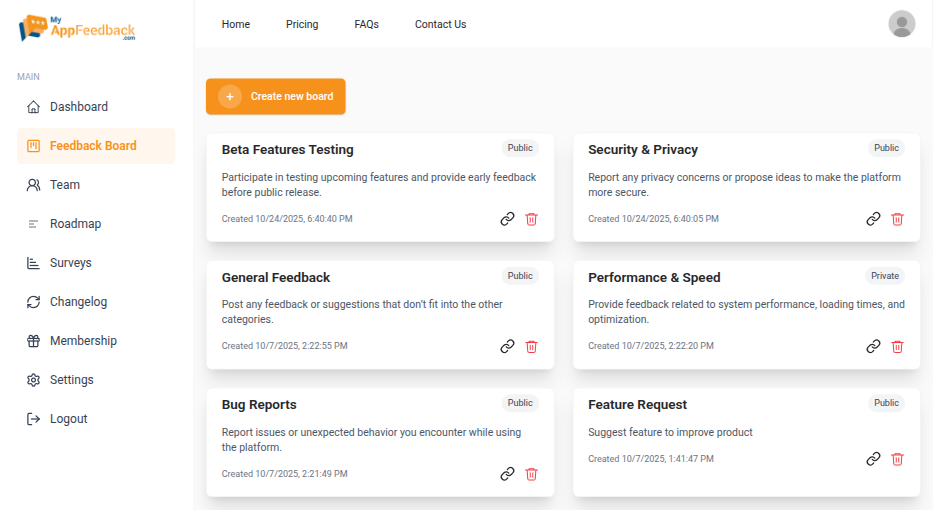
Task: Copy link for Beta Features Testing board
Action: (507, 219)
